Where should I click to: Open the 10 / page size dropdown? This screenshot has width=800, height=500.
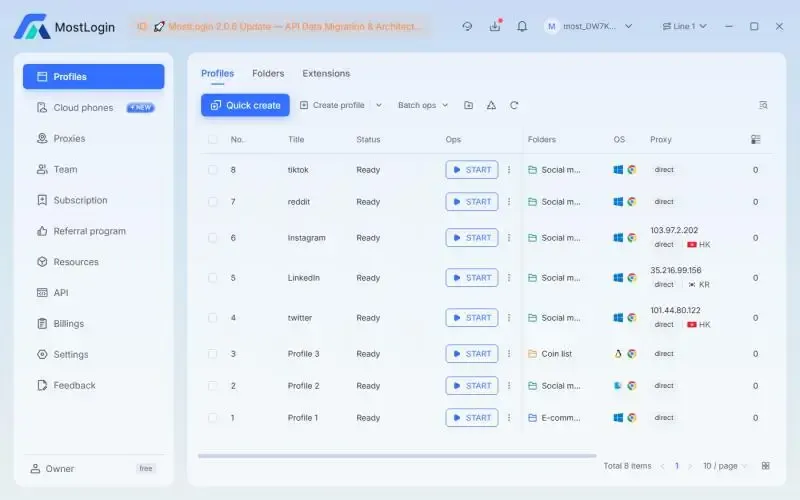pyautogui.click(x=725, y=466)
